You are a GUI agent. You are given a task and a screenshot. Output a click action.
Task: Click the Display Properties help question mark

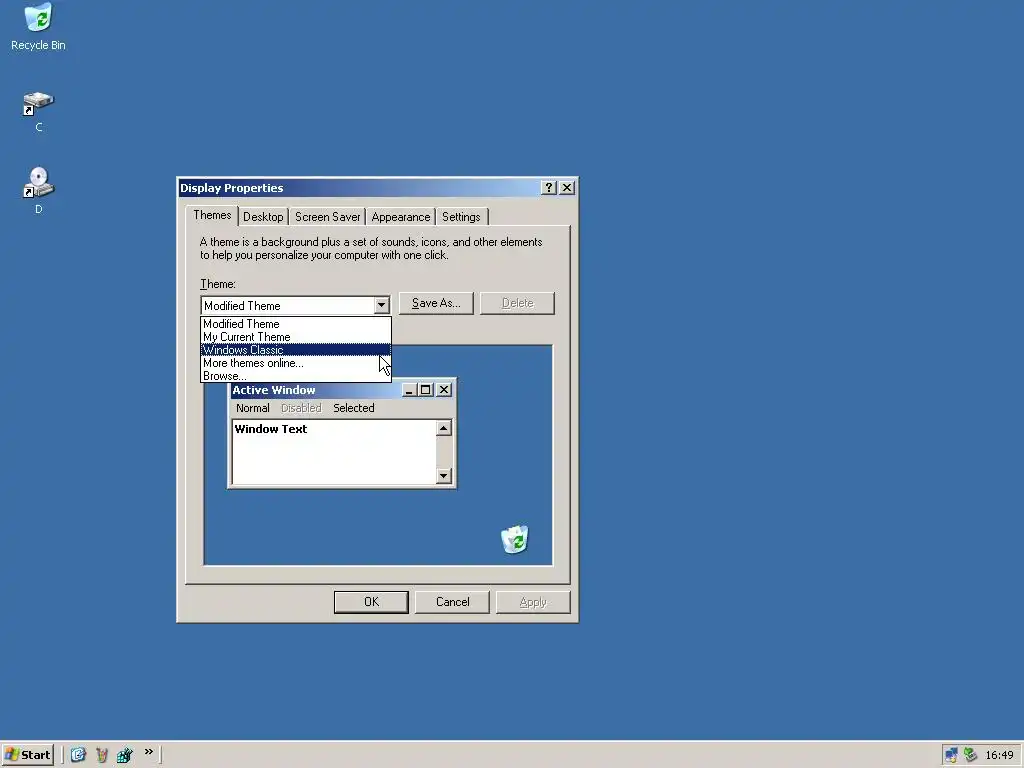click(x=549, y=188)
